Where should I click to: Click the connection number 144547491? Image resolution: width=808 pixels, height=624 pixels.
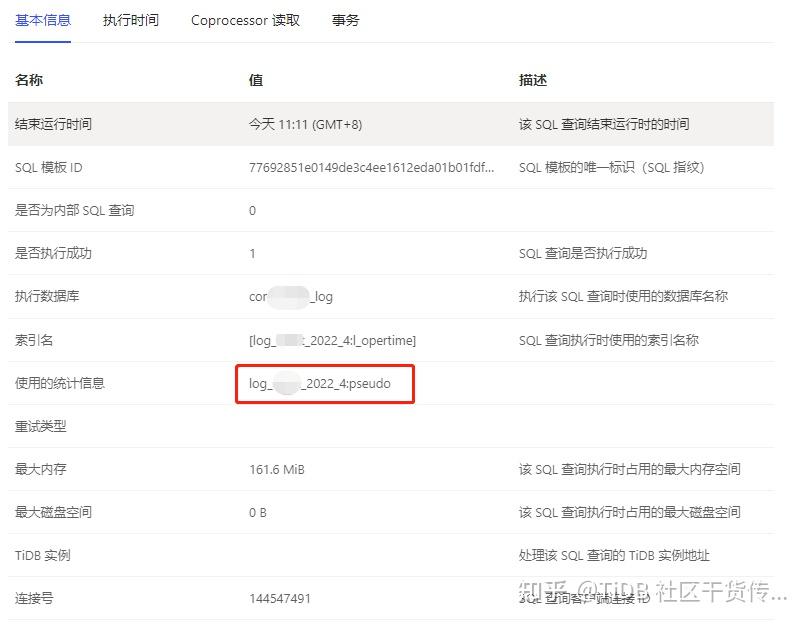click(280, 598)
